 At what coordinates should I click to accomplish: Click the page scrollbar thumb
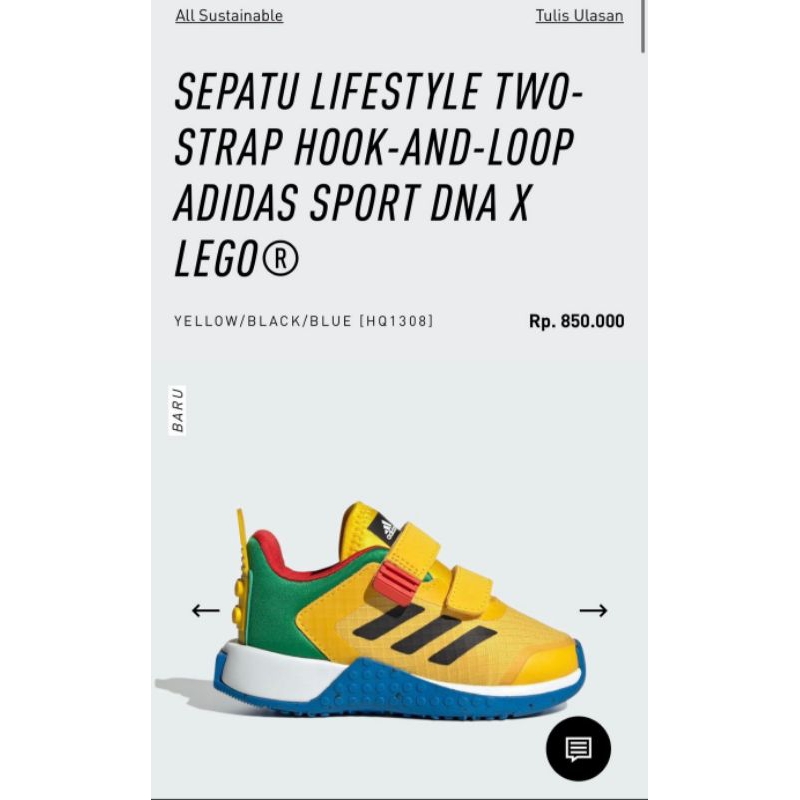[x=643, y=26]
